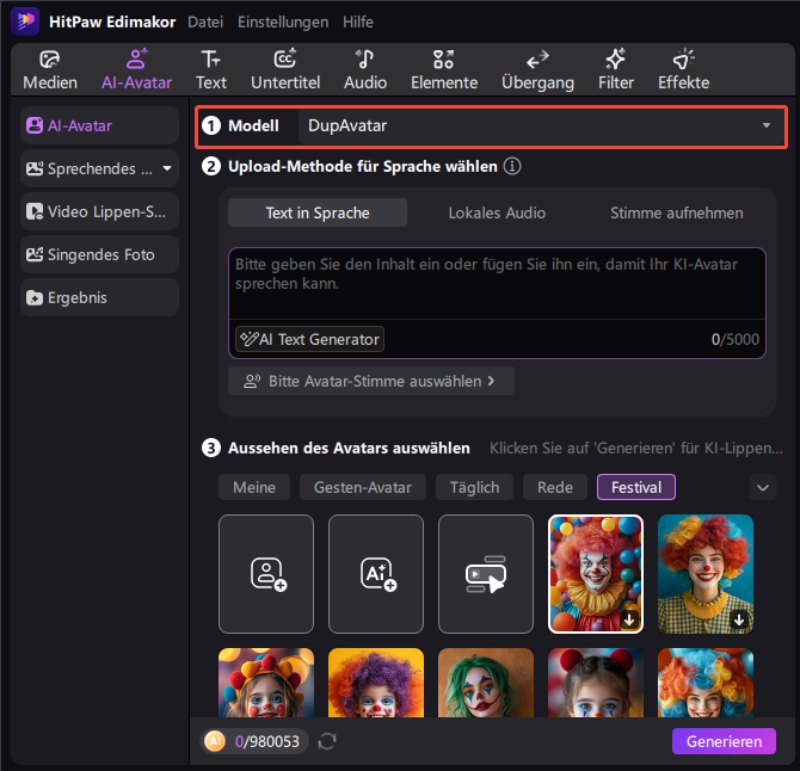Image resolution: width=800 pixels, height=771 pixels.
Task: Click the Upload-Methode info icon
Action: click(x=513, y=166)
